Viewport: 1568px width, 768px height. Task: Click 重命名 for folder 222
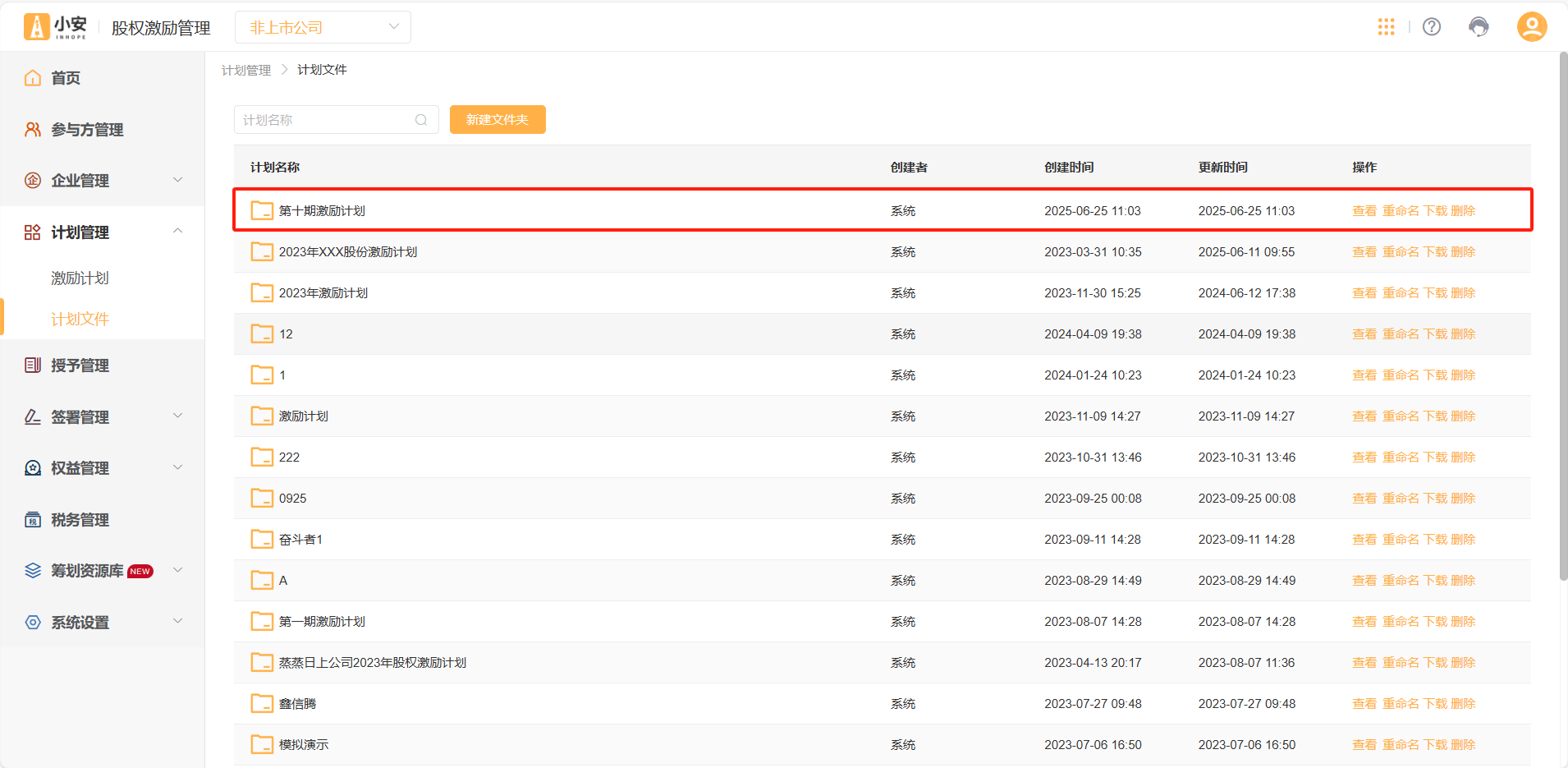tap(1401, 458)
